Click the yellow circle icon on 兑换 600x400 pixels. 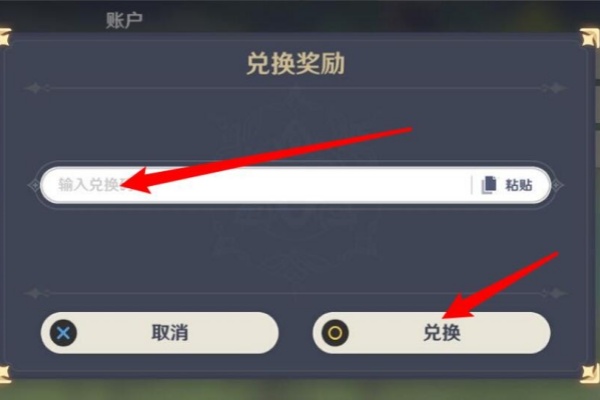click(335, 333)
